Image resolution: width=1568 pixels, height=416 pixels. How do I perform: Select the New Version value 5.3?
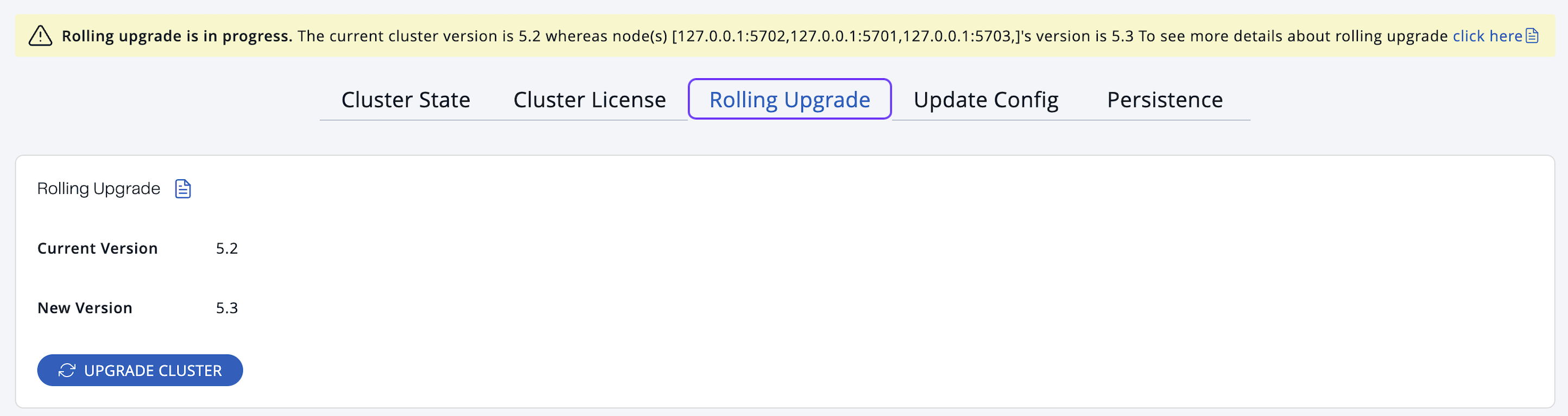[x=227, y=307]
